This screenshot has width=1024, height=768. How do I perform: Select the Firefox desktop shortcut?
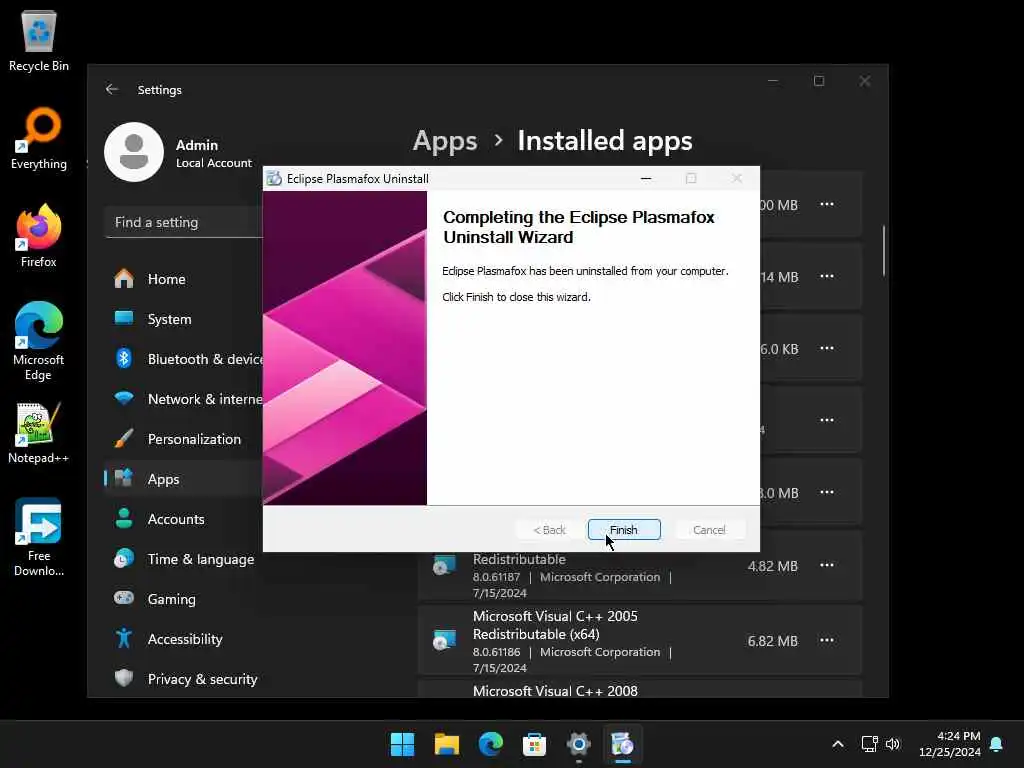point(39,236)
